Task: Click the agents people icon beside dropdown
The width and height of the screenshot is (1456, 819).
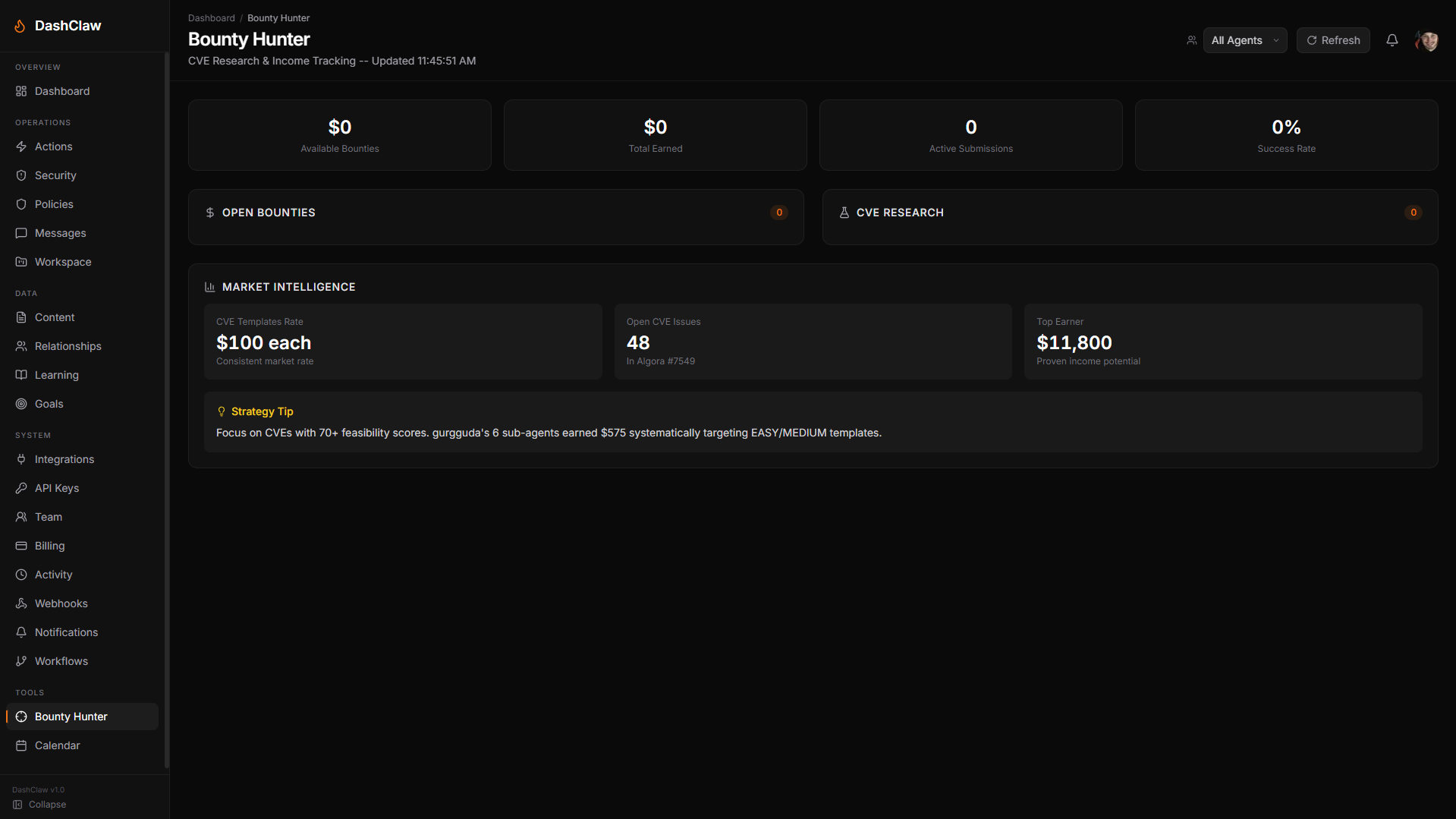Action: (x=1191, y=40)
